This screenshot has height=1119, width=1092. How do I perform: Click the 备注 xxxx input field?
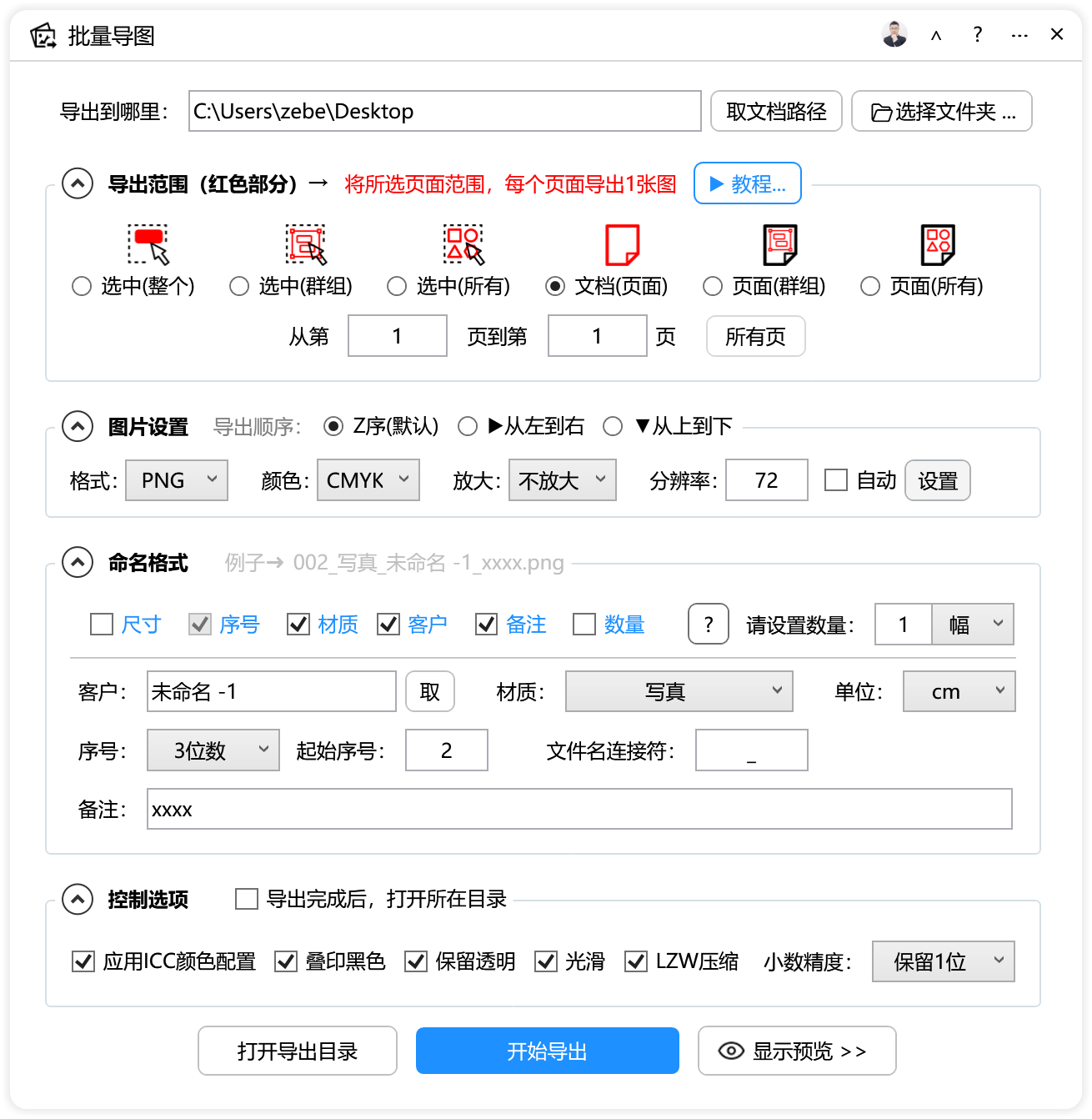pyautogui.click(x=579, y=809)
